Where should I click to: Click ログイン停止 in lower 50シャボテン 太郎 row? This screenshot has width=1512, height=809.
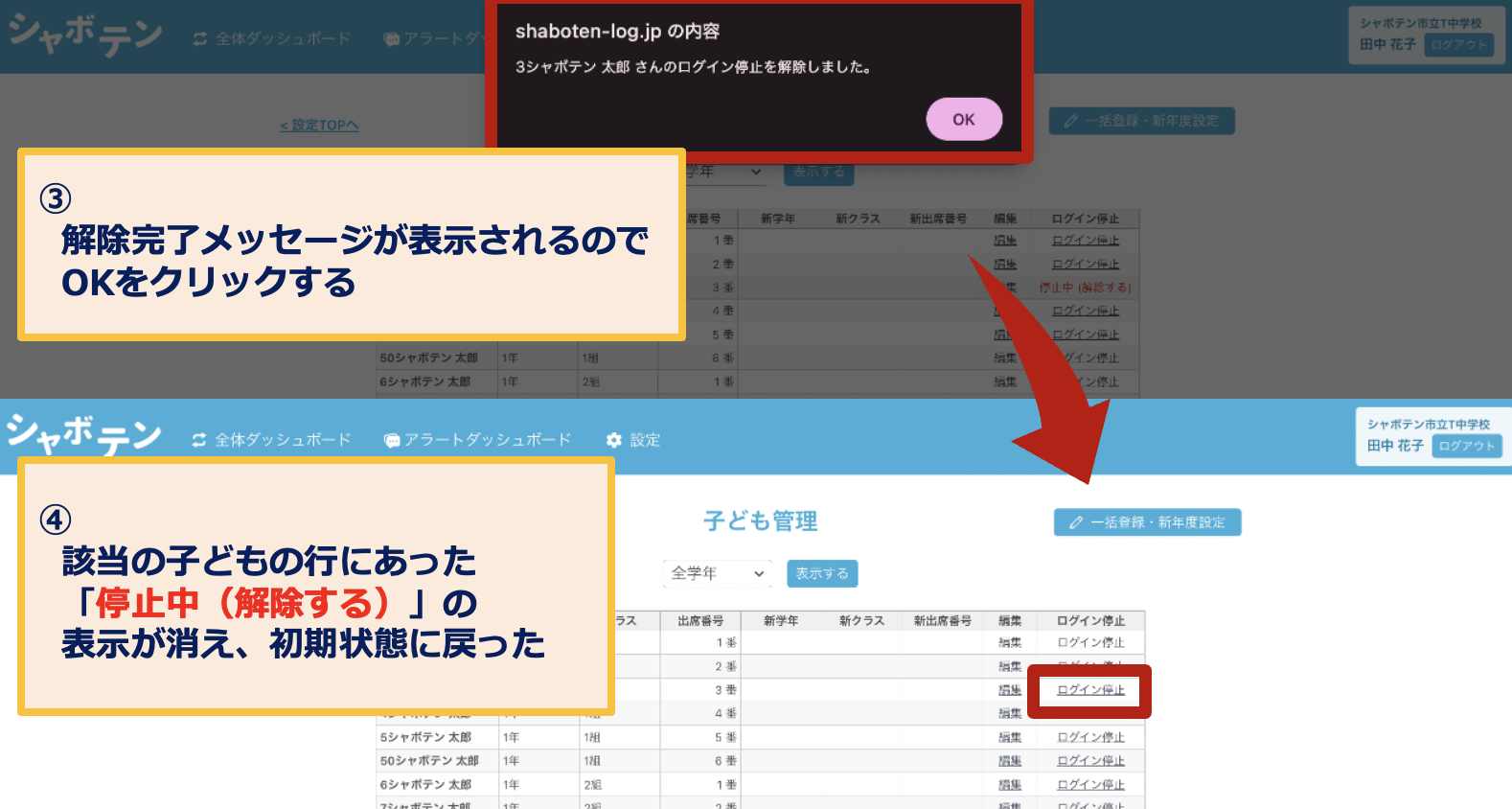pyautogui.click(x=1090, y=760)
